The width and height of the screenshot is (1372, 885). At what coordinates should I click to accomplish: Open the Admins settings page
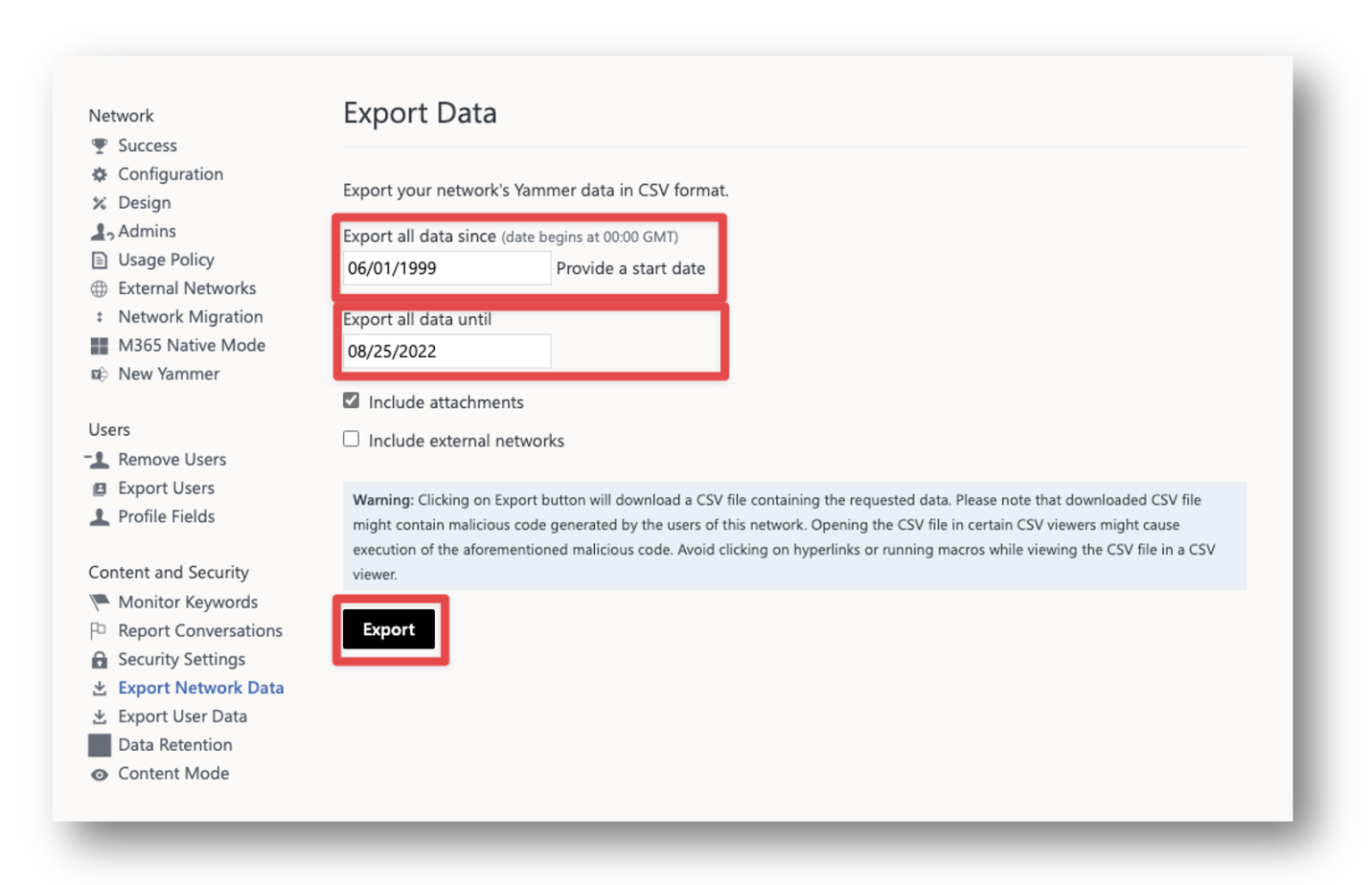146,231
